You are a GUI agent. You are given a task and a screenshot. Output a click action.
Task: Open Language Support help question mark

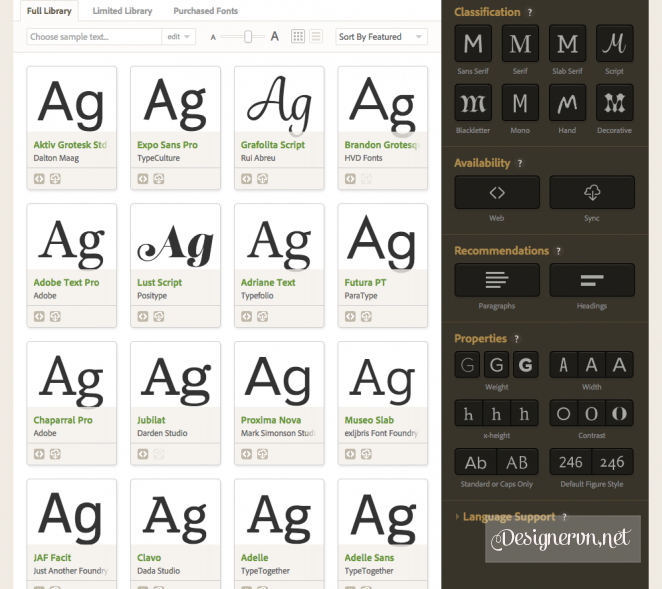click(564, 517)
